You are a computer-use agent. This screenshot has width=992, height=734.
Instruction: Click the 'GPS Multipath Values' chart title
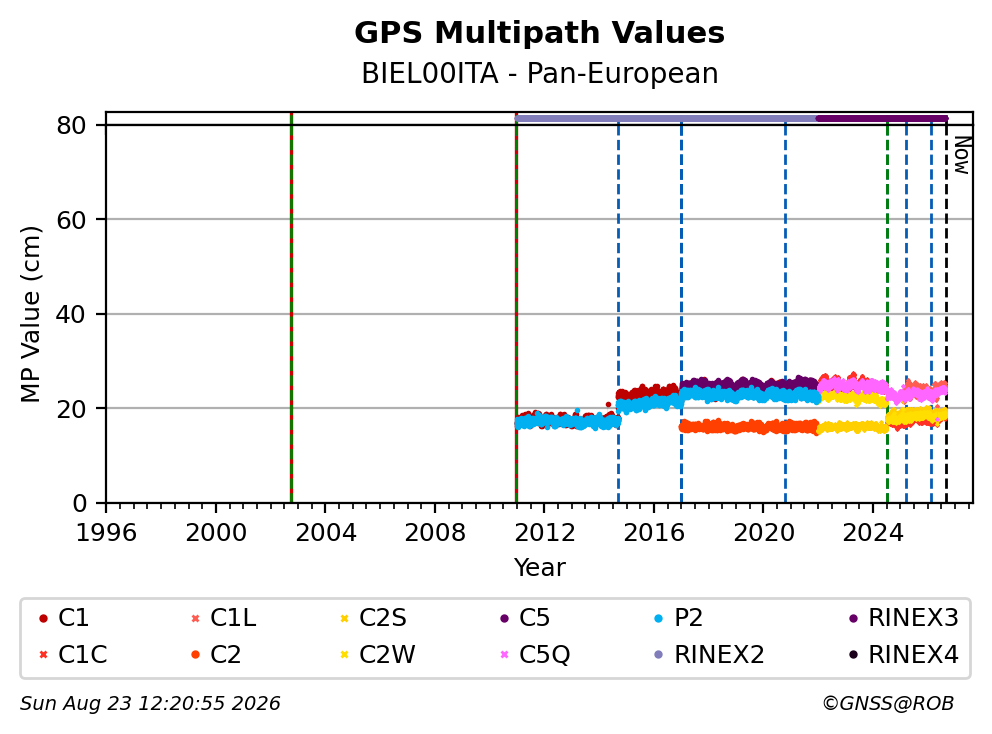coord(539,33)
